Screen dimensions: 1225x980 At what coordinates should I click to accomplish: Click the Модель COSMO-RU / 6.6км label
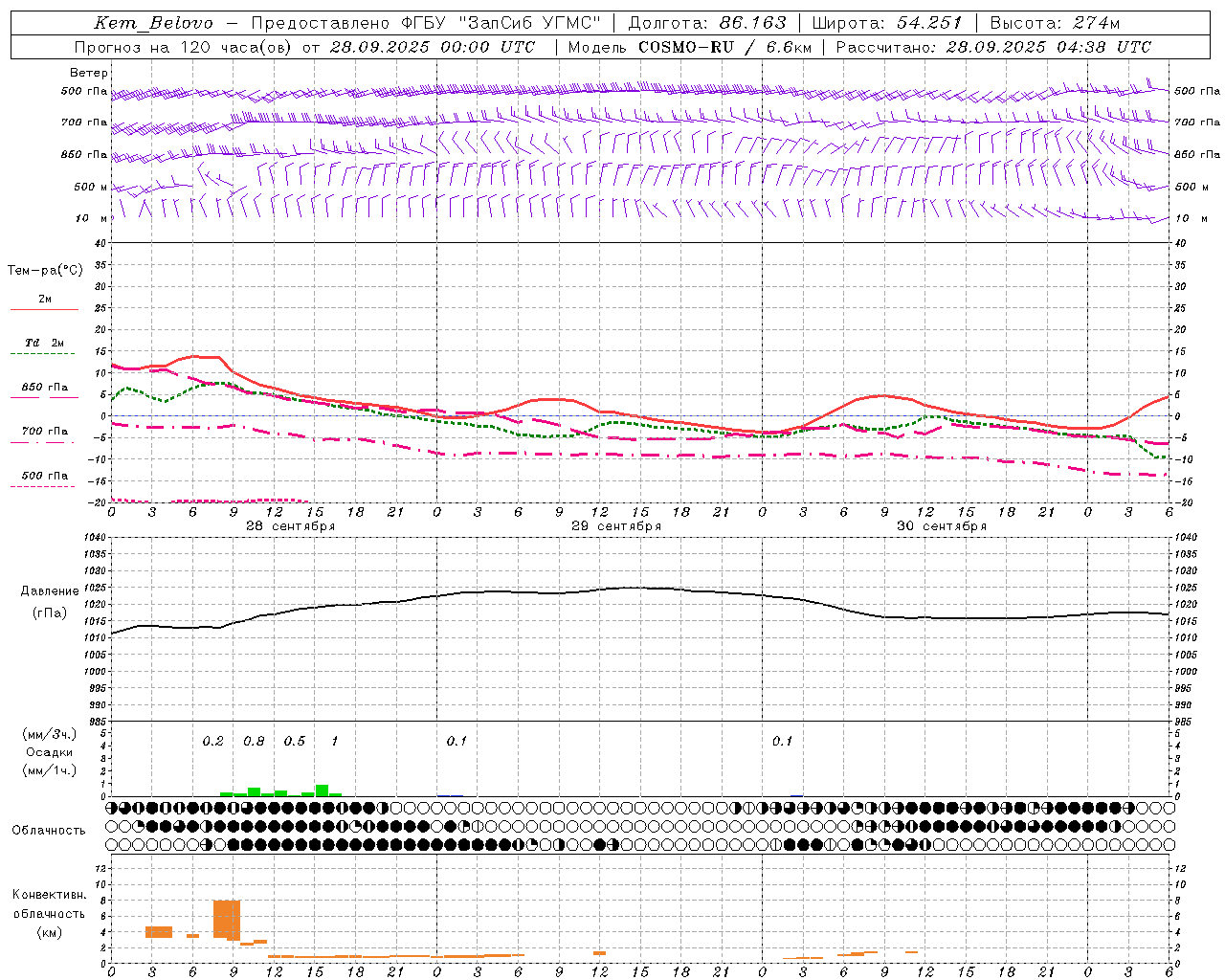(x=690, y=47)
